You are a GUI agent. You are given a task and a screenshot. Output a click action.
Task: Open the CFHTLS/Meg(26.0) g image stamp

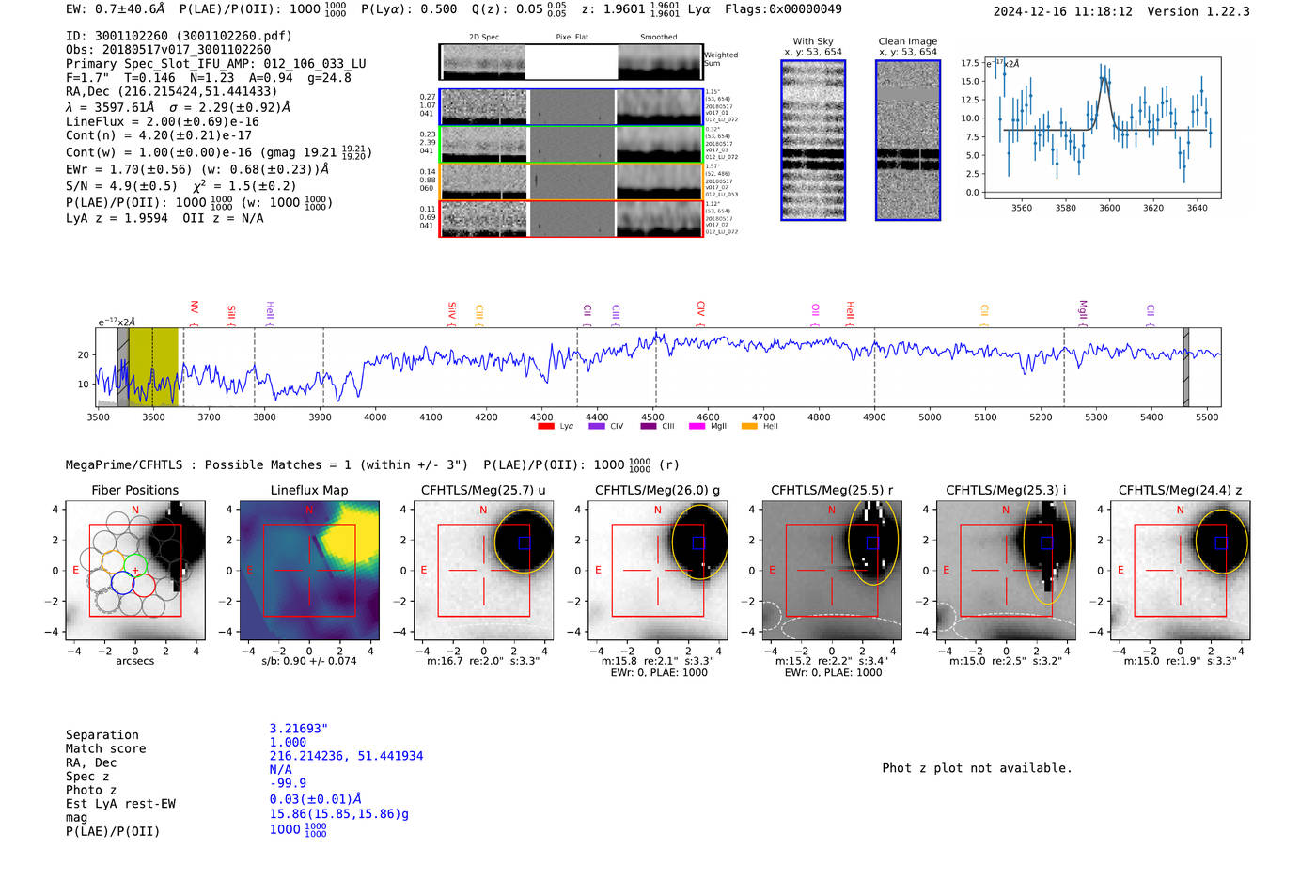(x=657, y=570)
